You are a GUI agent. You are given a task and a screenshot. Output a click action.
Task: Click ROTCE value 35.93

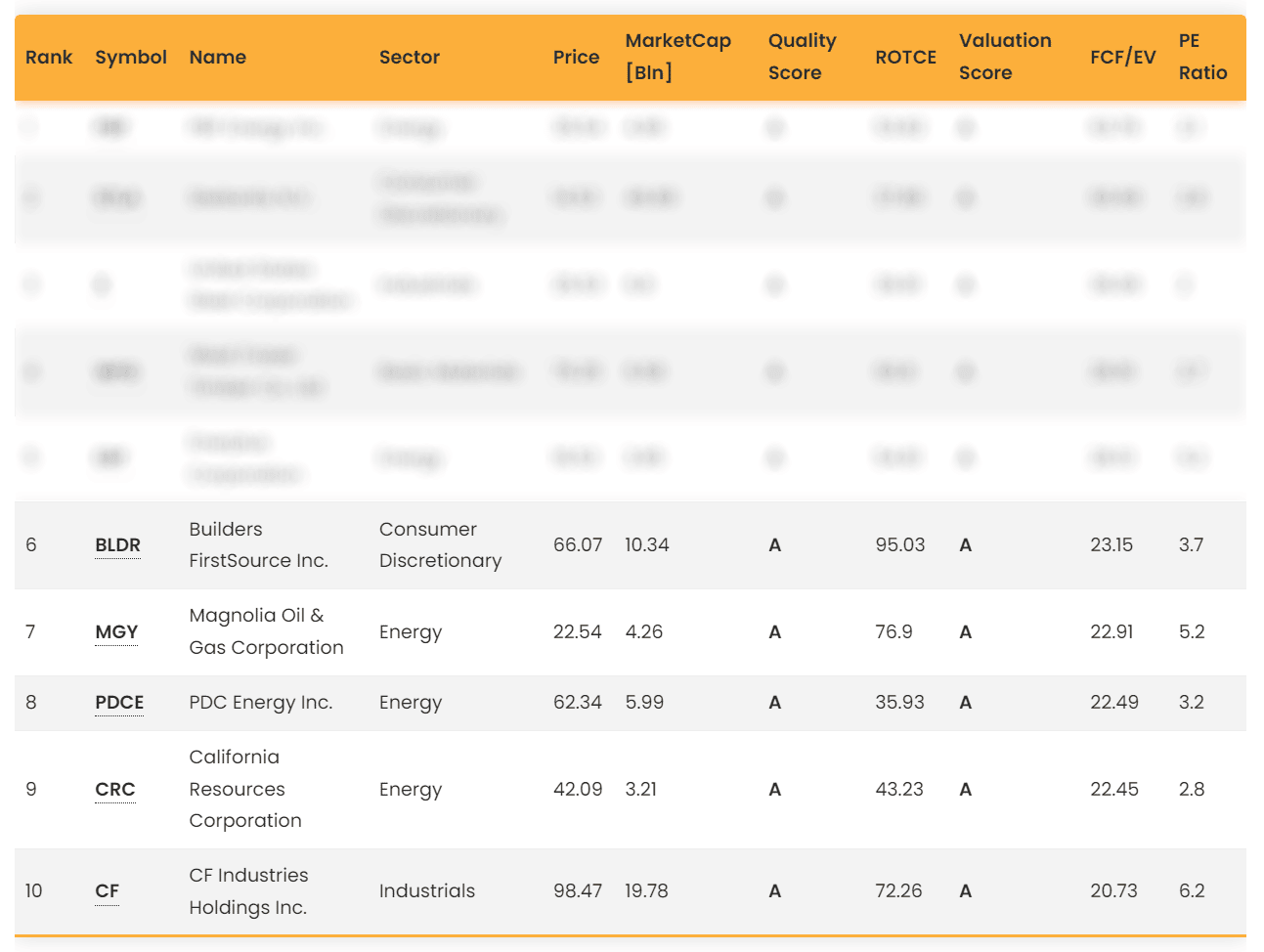[899, 703]
